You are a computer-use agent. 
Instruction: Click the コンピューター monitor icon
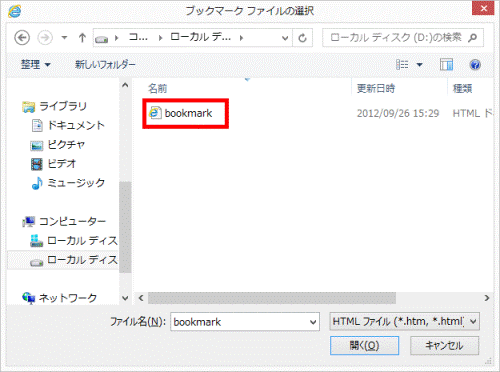pyautogui.click(x=29, y=222)
